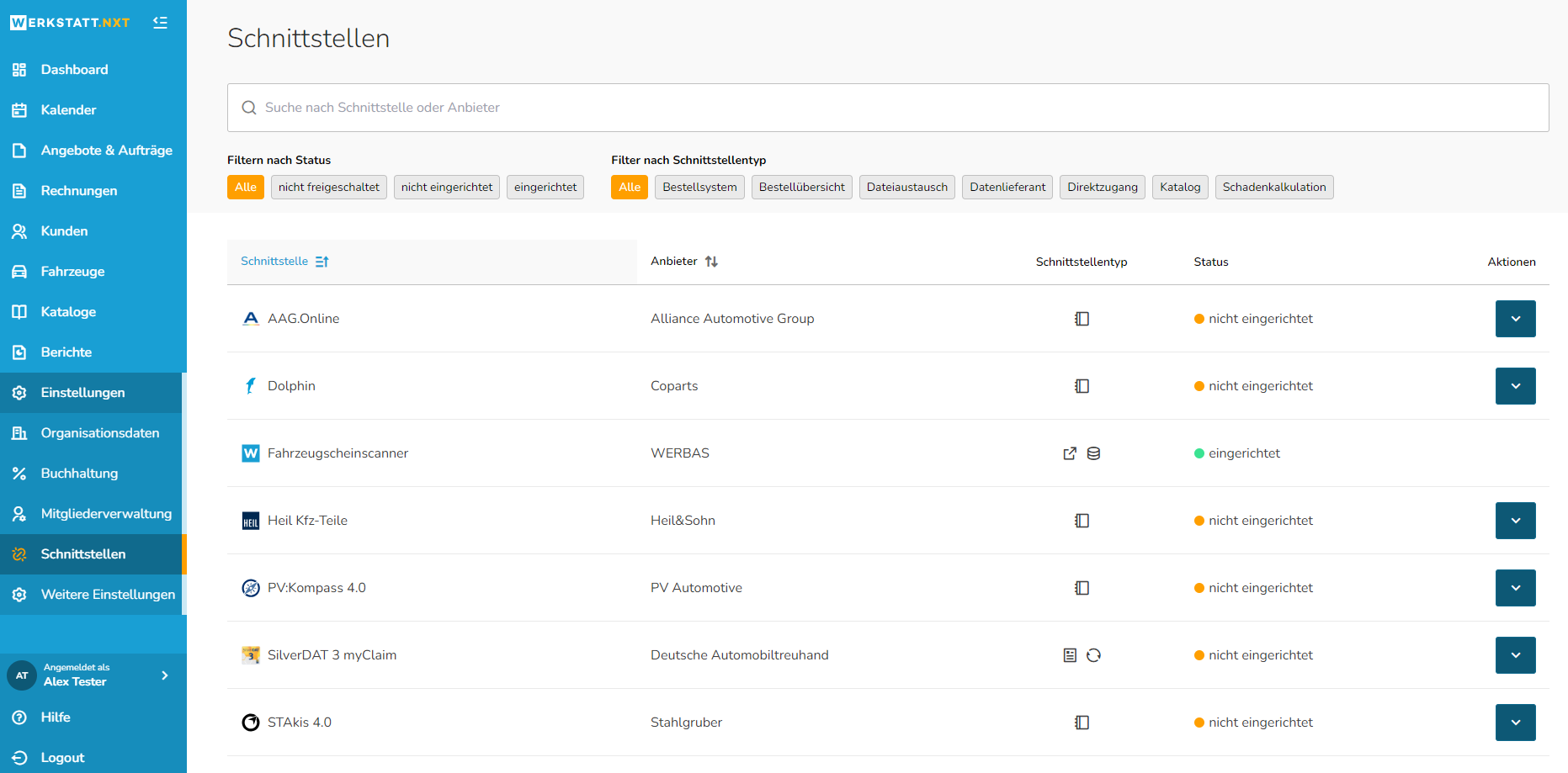Open actions dropdown for Heil Kfz-Teile
The image size is (1568, 773).
tap(1516, 521)
